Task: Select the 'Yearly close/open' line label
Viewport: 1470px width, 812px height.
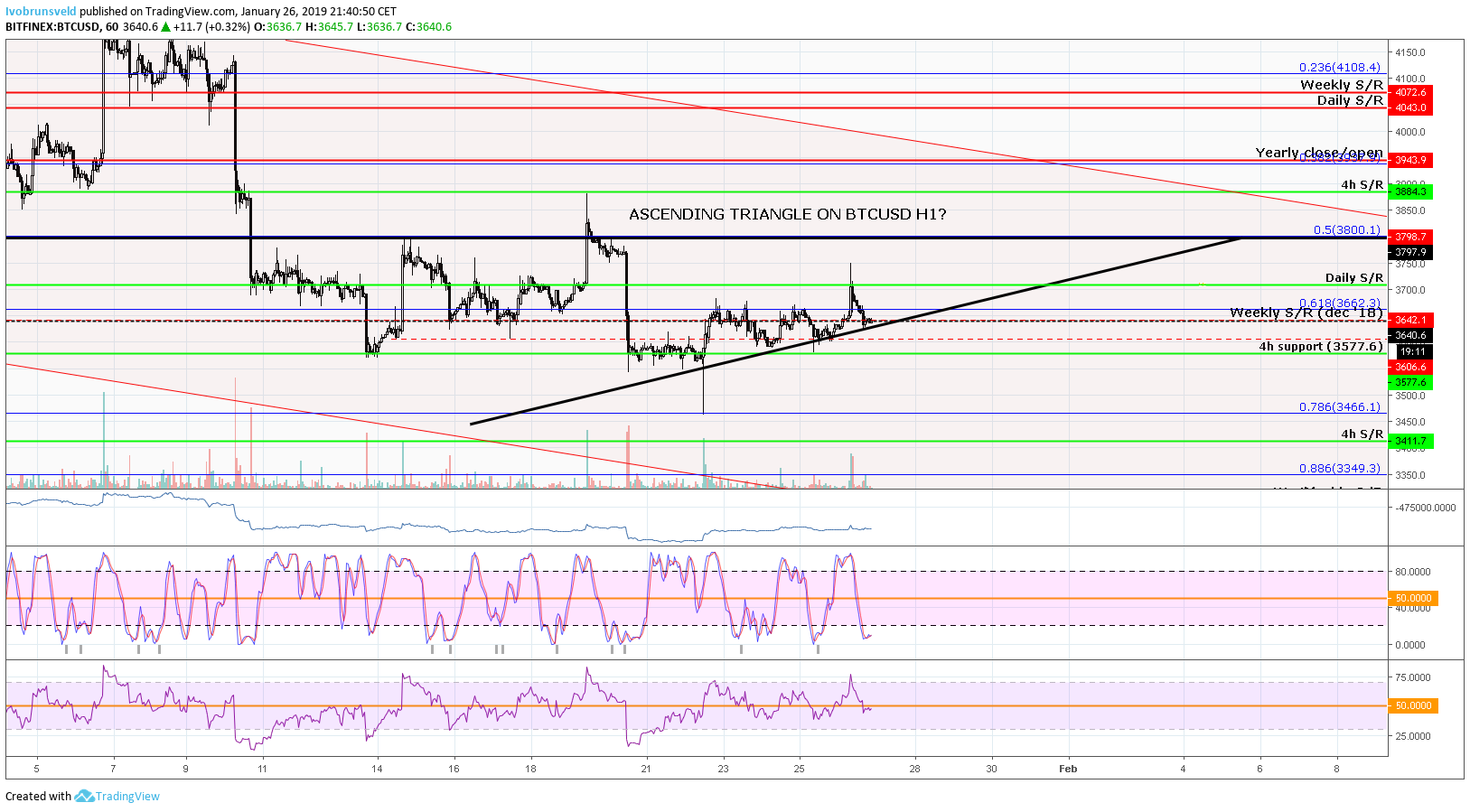Action: (1319, 153)
